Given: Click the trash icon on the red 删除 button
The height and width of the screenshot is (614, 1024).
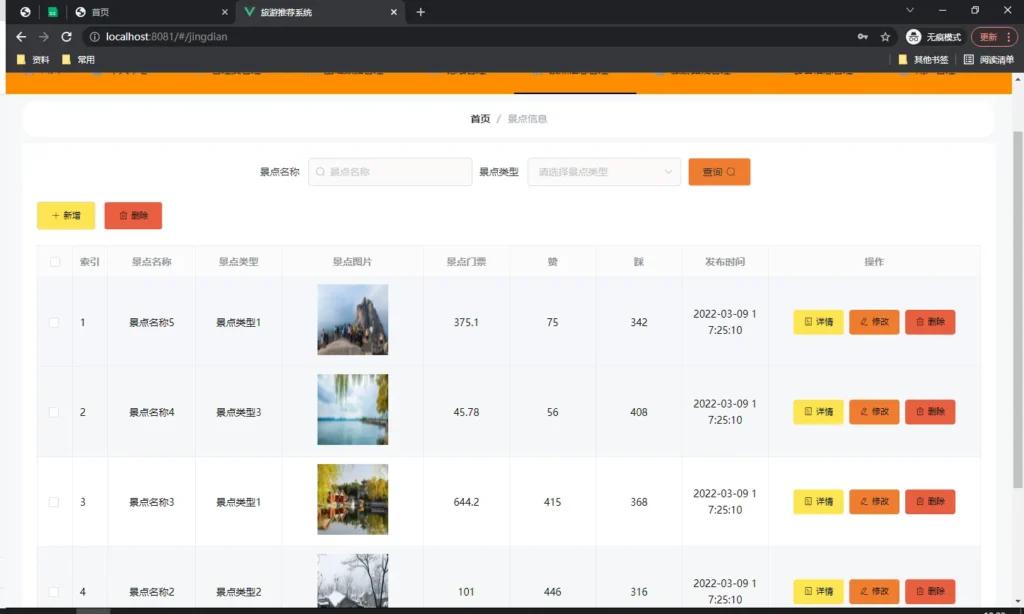Looking at the screenshot, I should (123, 215).
